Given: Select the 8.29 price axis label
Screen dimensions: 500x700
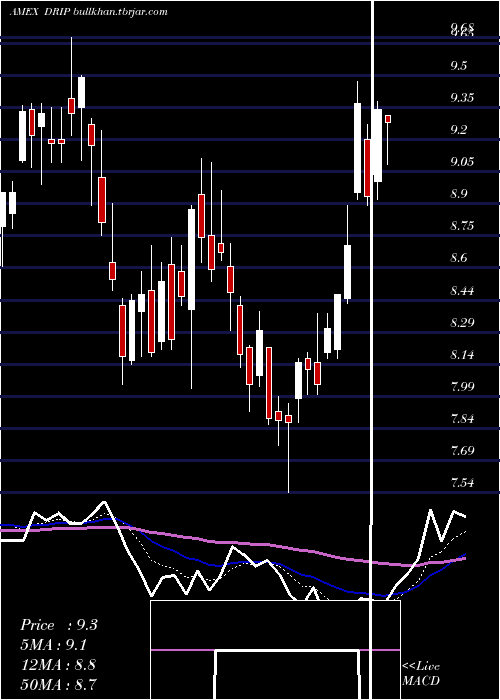Looking at the screenshot, I should (462, 323).
